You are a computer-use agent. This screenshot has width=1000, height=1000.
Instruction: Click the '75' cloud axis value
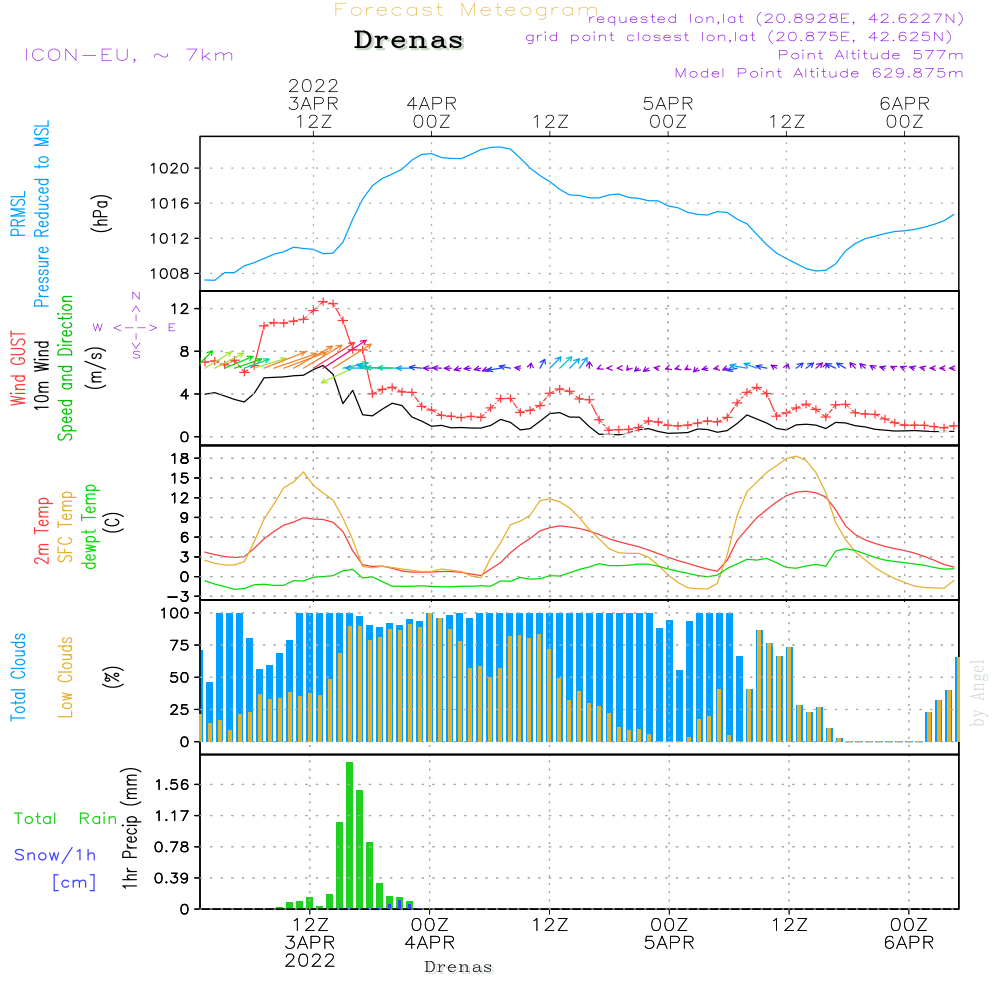(180, 645)
